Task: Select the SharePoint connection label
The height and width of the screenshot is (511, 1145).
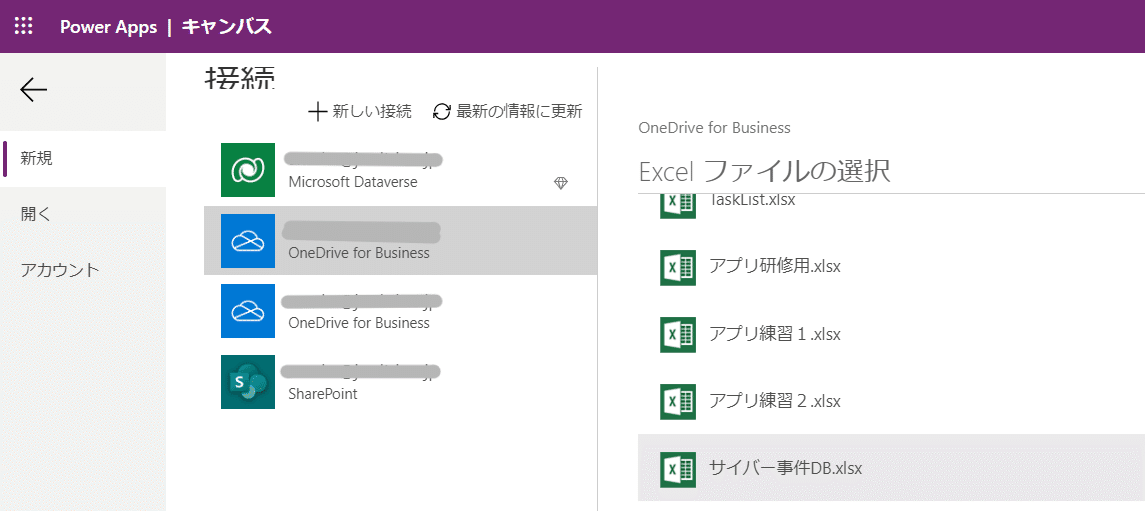Action: 323,394
